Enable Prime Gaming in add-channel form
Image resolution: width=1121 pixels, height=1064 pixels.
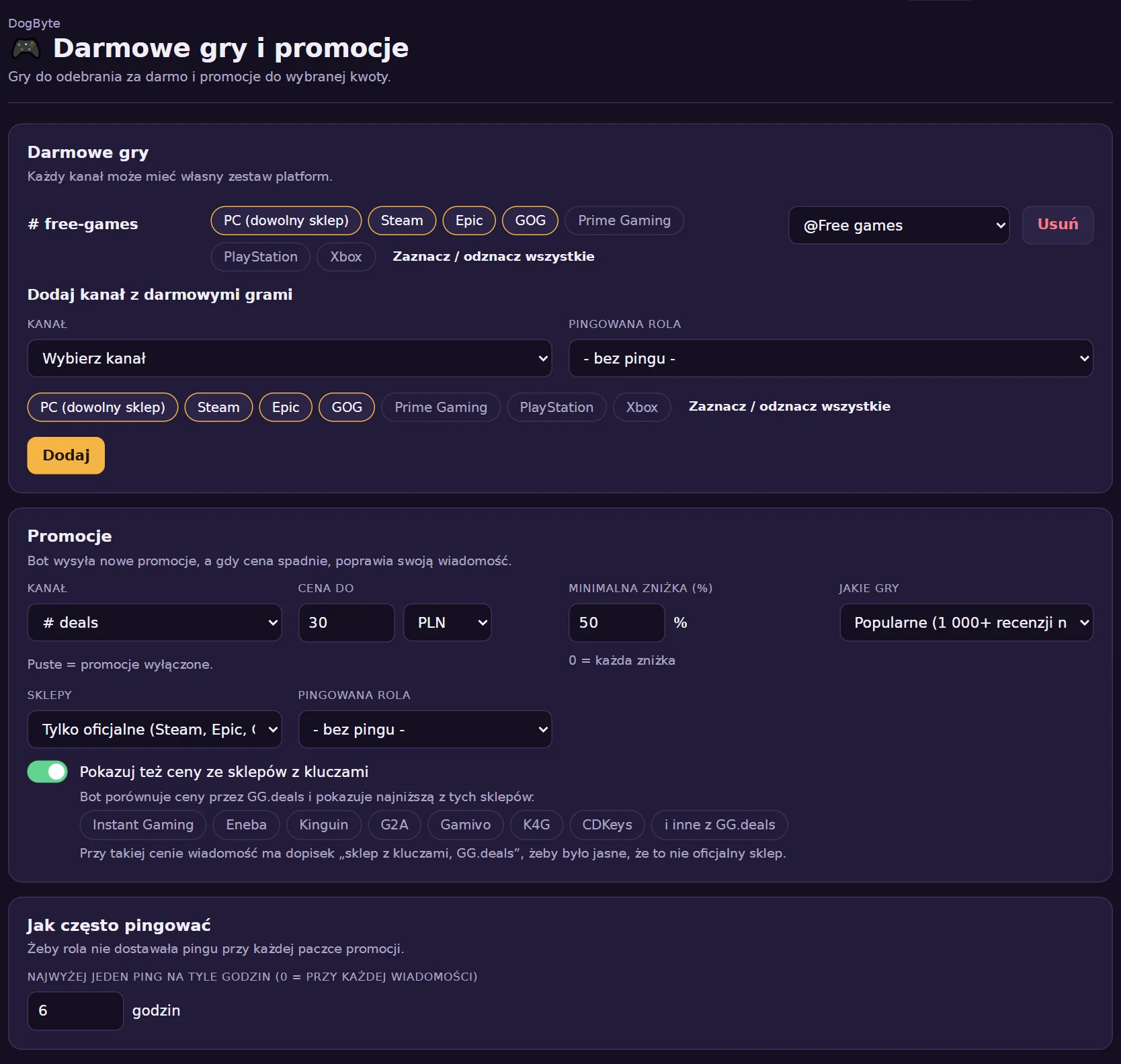click(441, 407)
